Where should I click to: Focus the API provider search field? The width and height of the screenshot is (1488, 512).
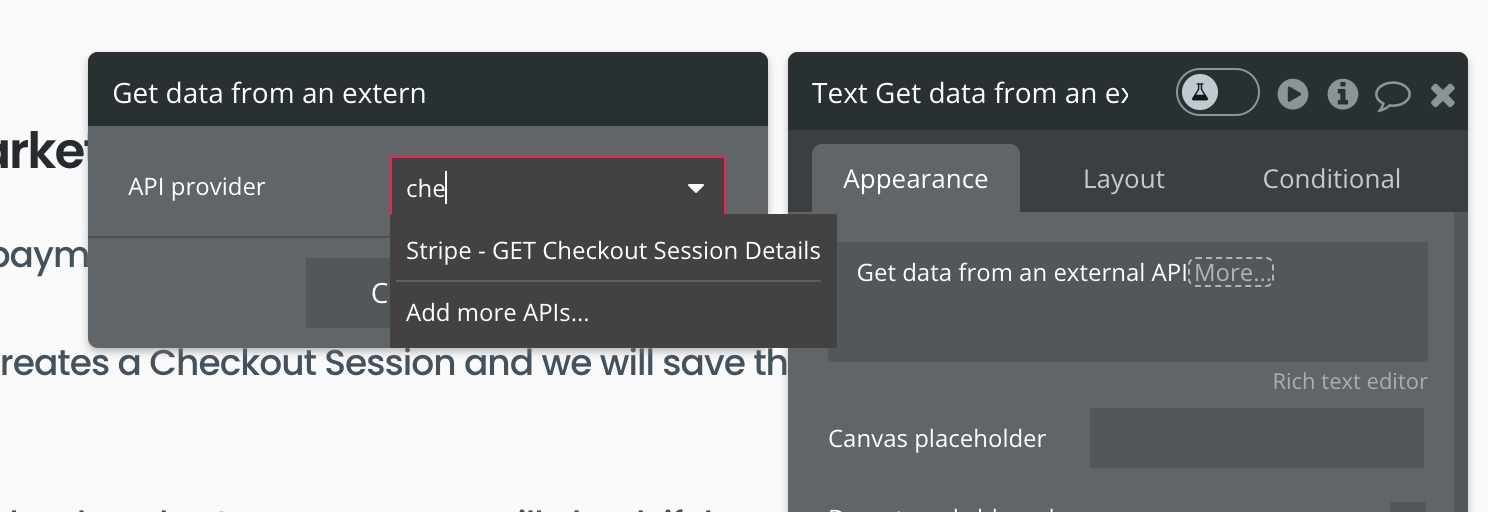(x=540, y=188)
